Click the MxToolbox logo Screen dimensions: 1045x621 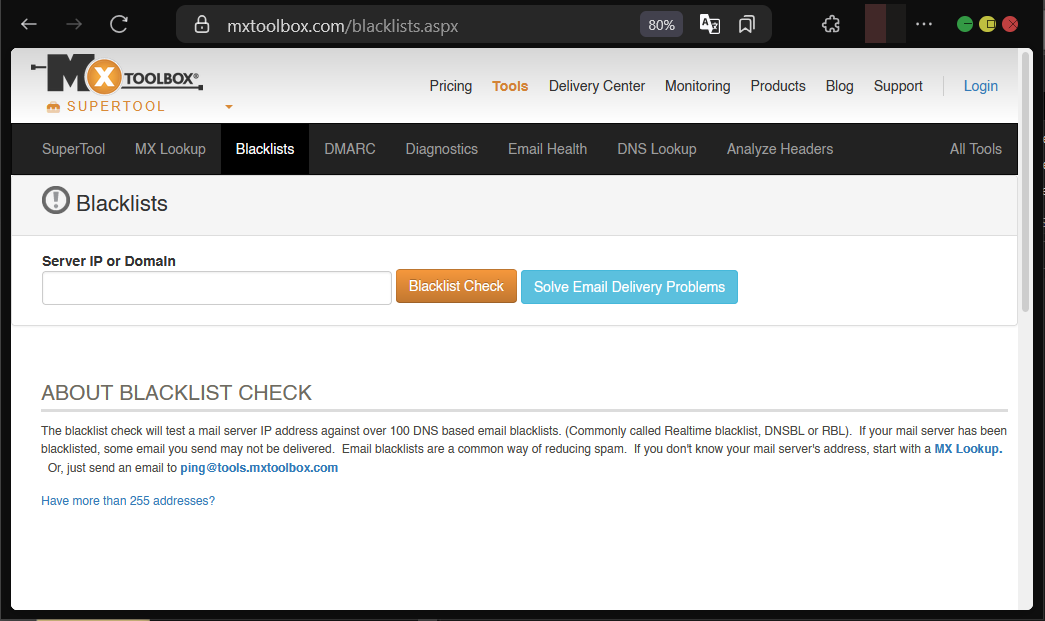point(117,76)
